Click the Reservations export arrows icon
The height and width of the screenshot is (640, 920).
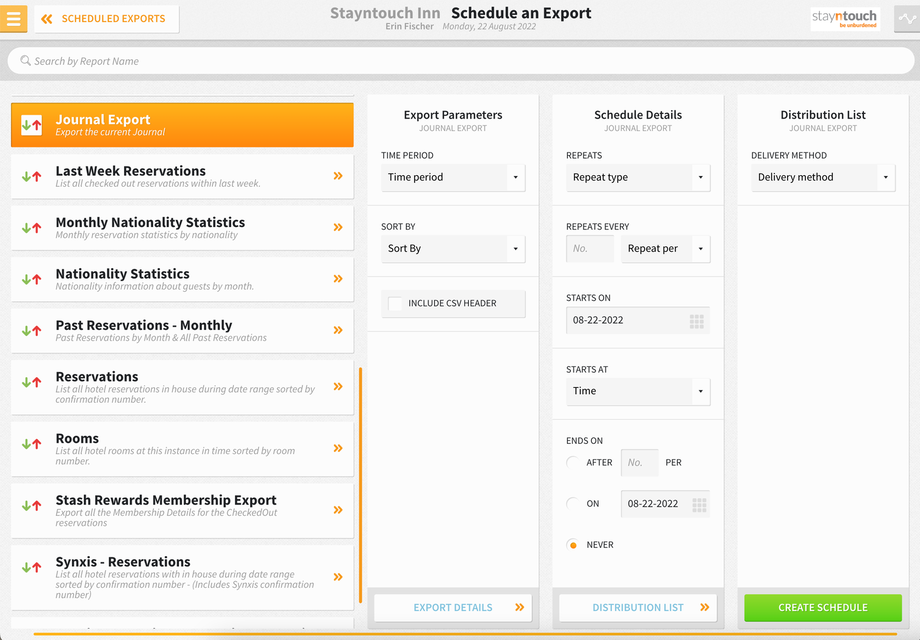click(x=32, y=382)
